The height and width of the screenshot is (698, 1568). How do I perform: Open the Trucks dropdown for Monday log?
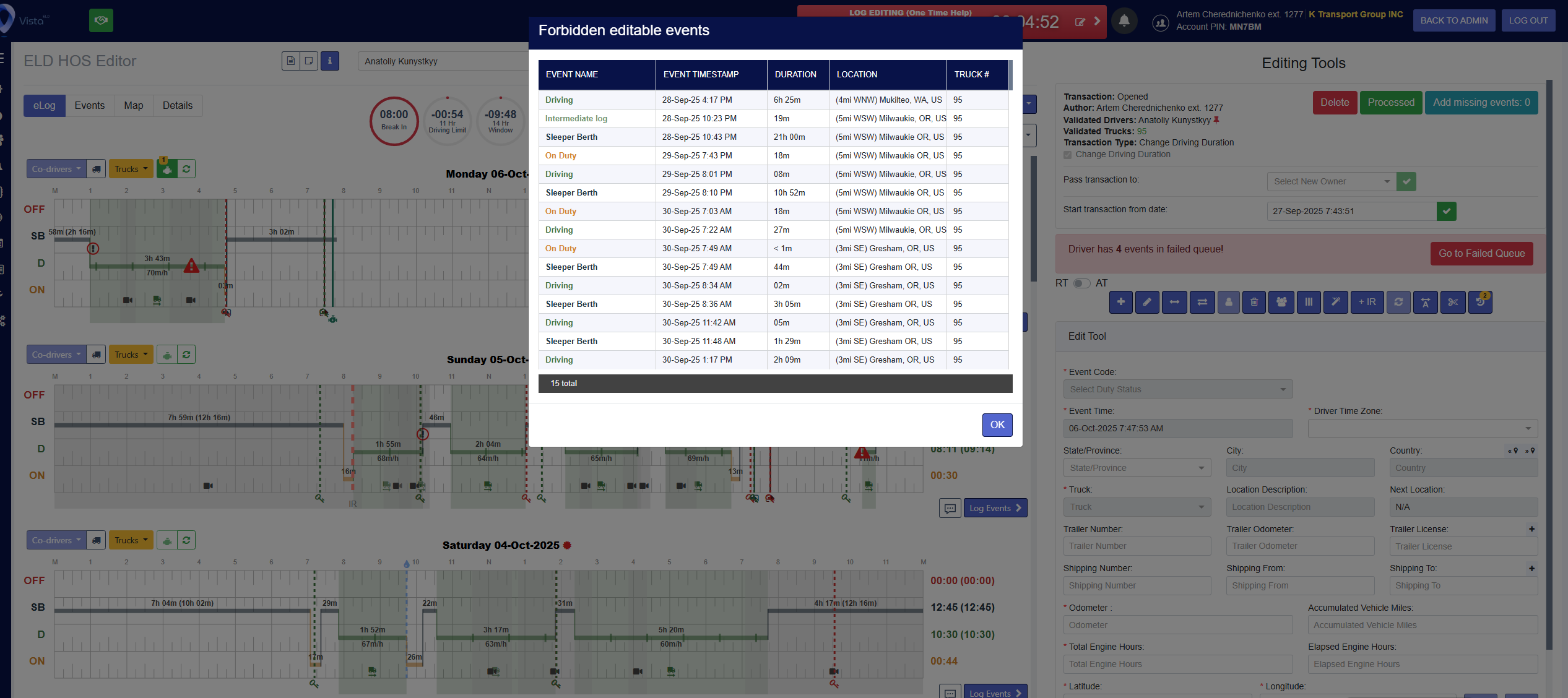[131, 169]
